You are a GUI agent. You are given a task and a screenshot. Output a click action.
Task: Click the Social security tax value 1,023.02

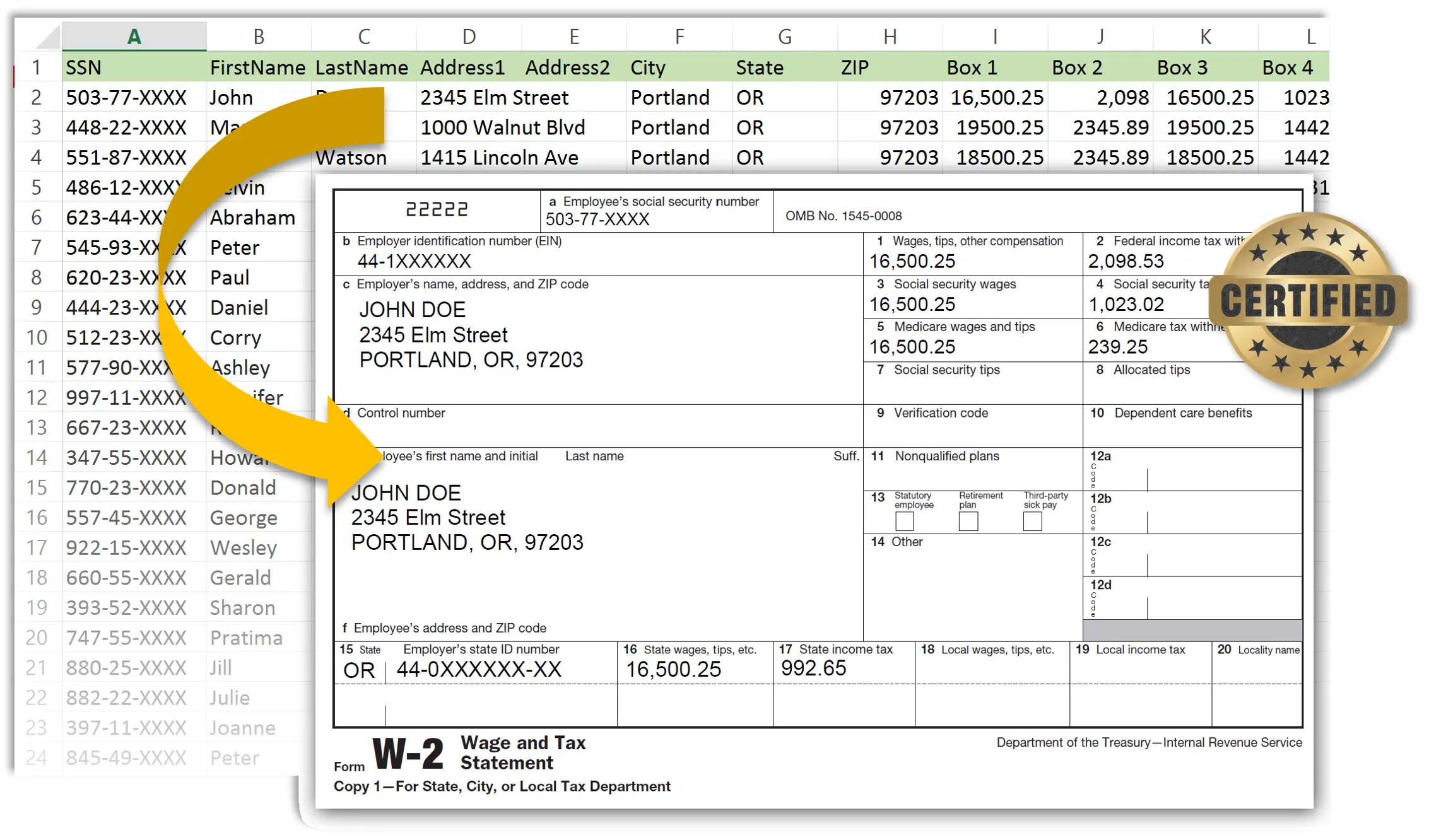click(x=1126, y=304)
